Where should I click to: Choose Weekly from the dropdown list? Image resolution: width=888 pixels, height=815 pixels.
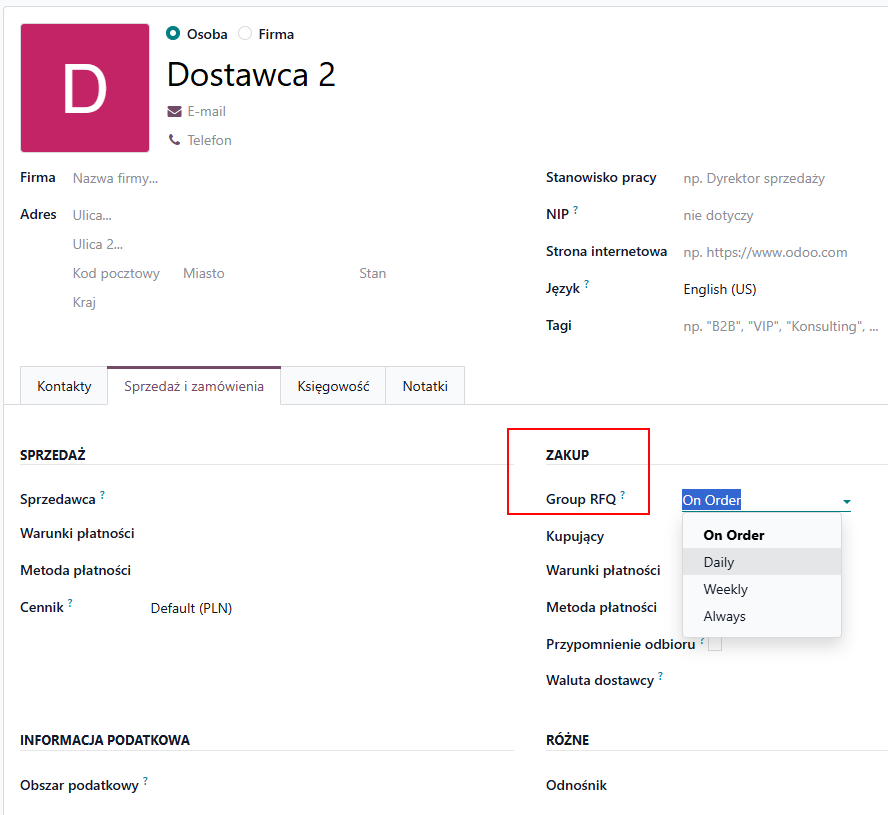(x=725, y=589)
